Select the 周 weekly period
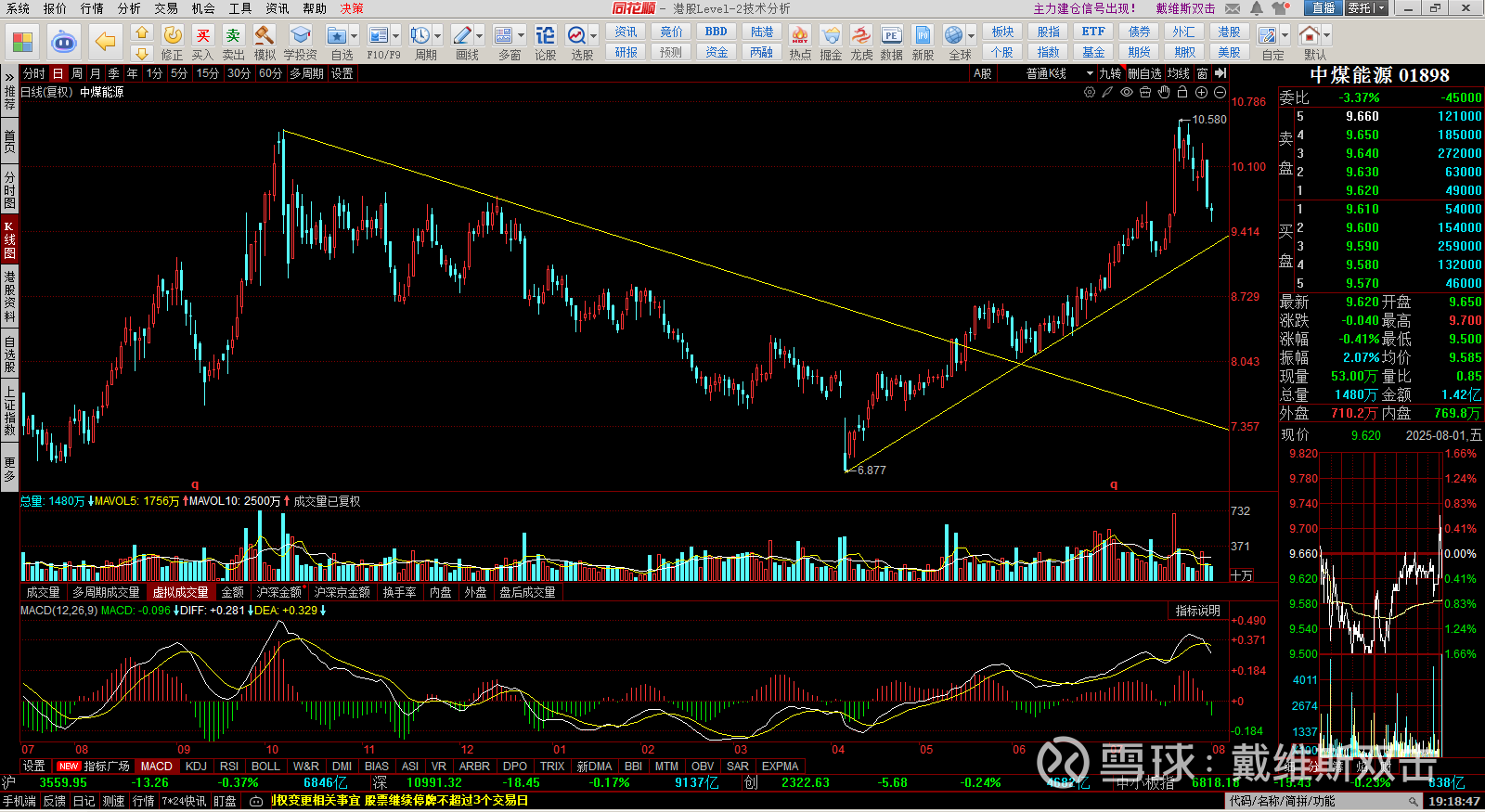This screenshot has height=812, width=1485. (77, 73)
